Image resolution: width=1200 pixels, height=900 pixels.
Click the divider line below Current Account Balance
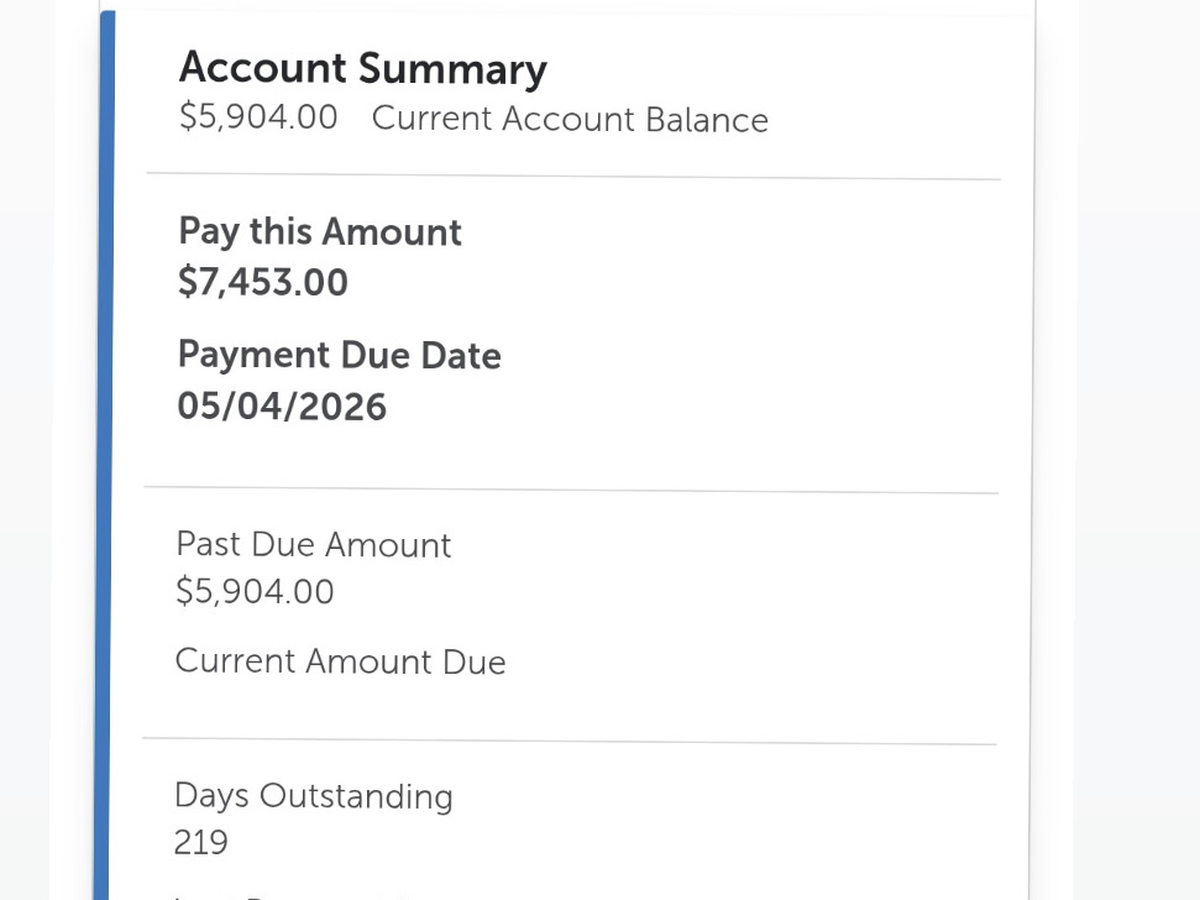[572, 177]
